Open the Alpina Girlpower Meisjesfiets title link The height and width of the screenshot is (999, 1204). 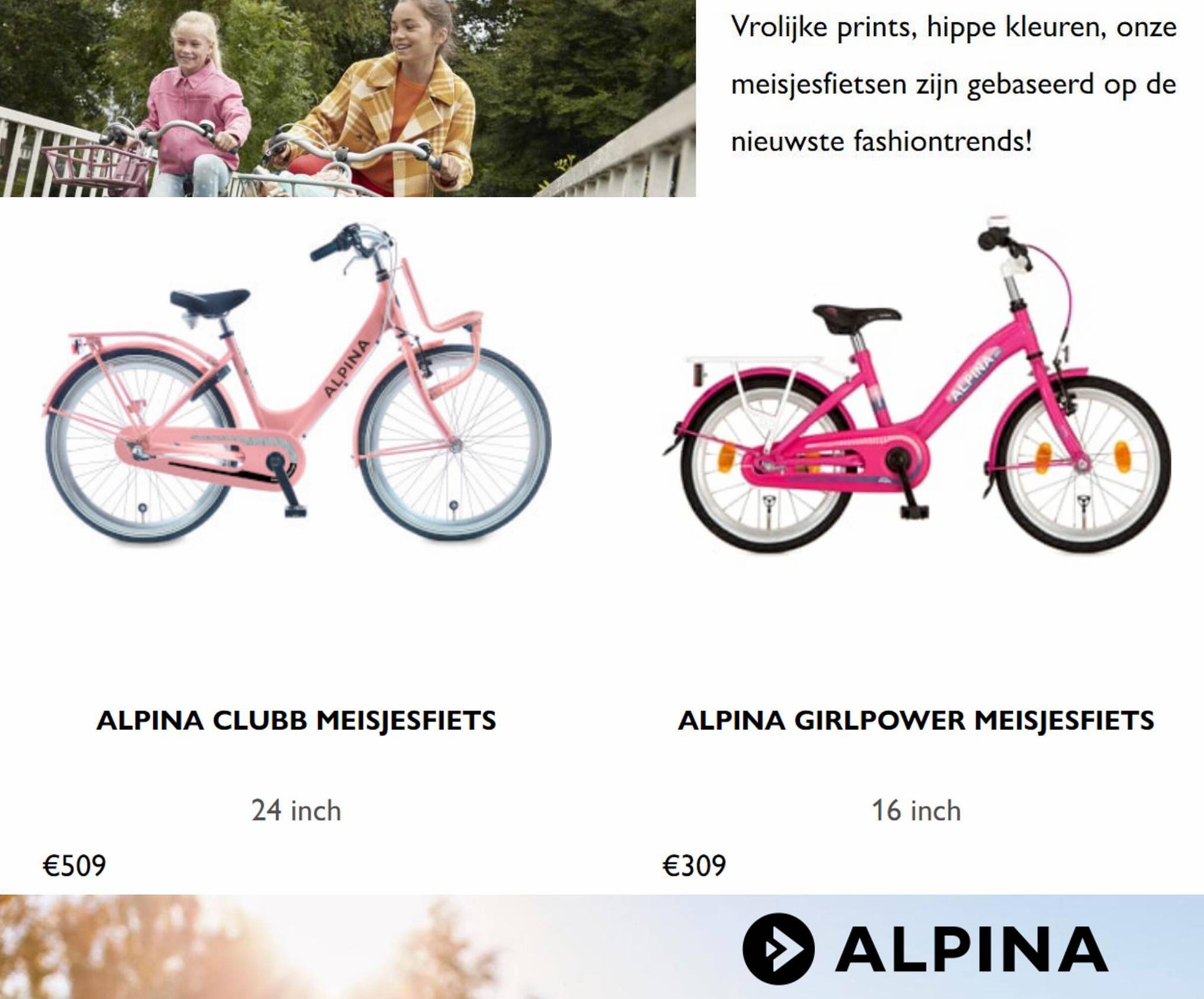coord(916,720)
